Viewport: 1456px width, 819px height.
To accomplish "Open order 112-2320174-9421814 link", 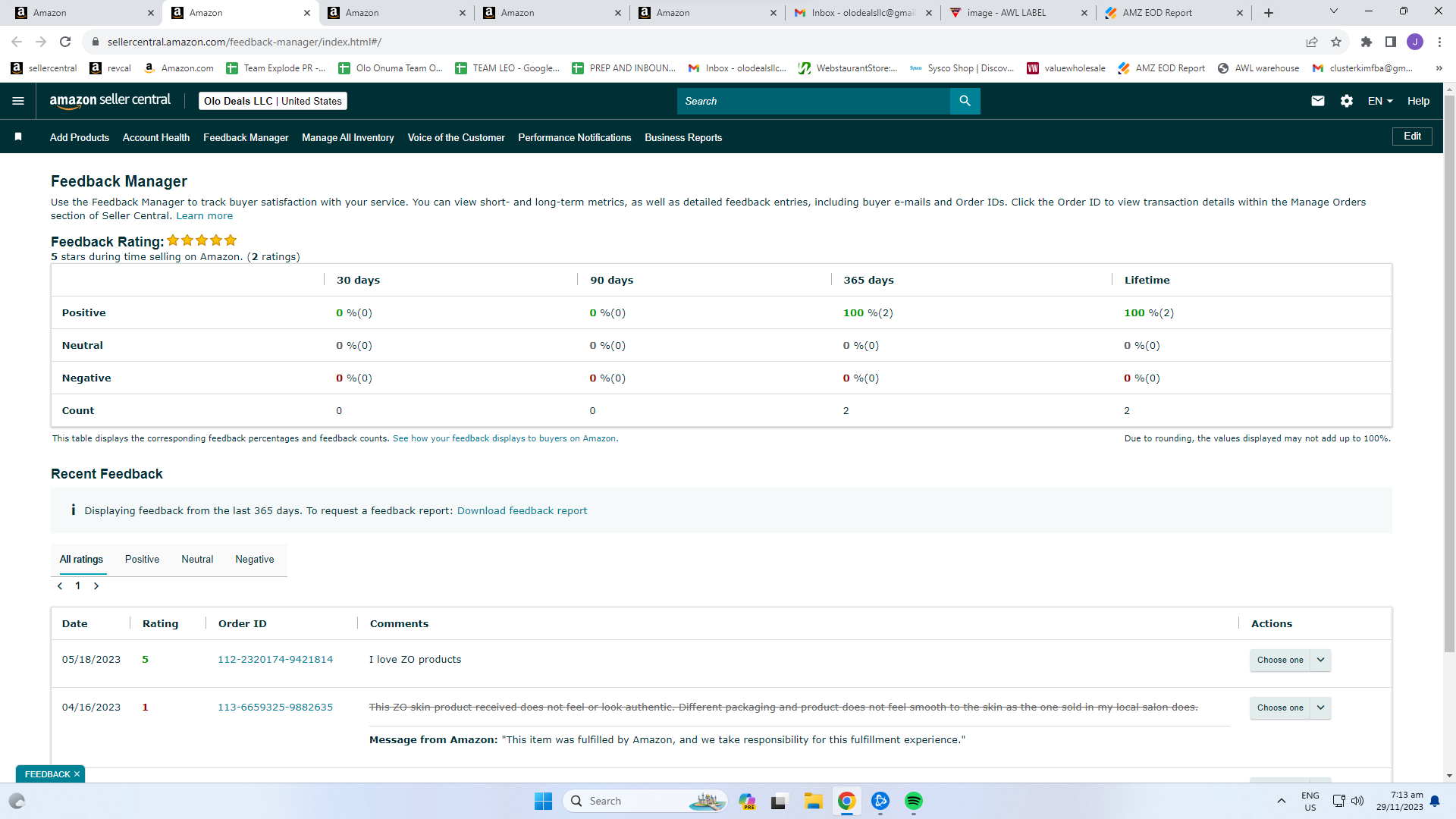I will (275, 660).
